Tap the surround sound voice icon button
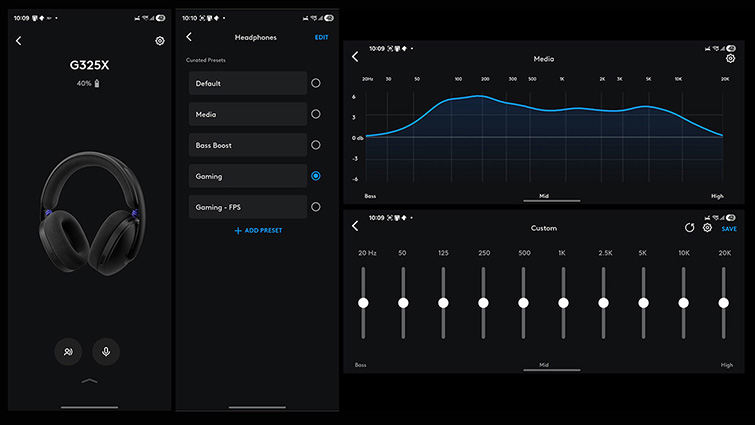Image resolution: width=755 pixels, height=425 pixels. [68, 351]
